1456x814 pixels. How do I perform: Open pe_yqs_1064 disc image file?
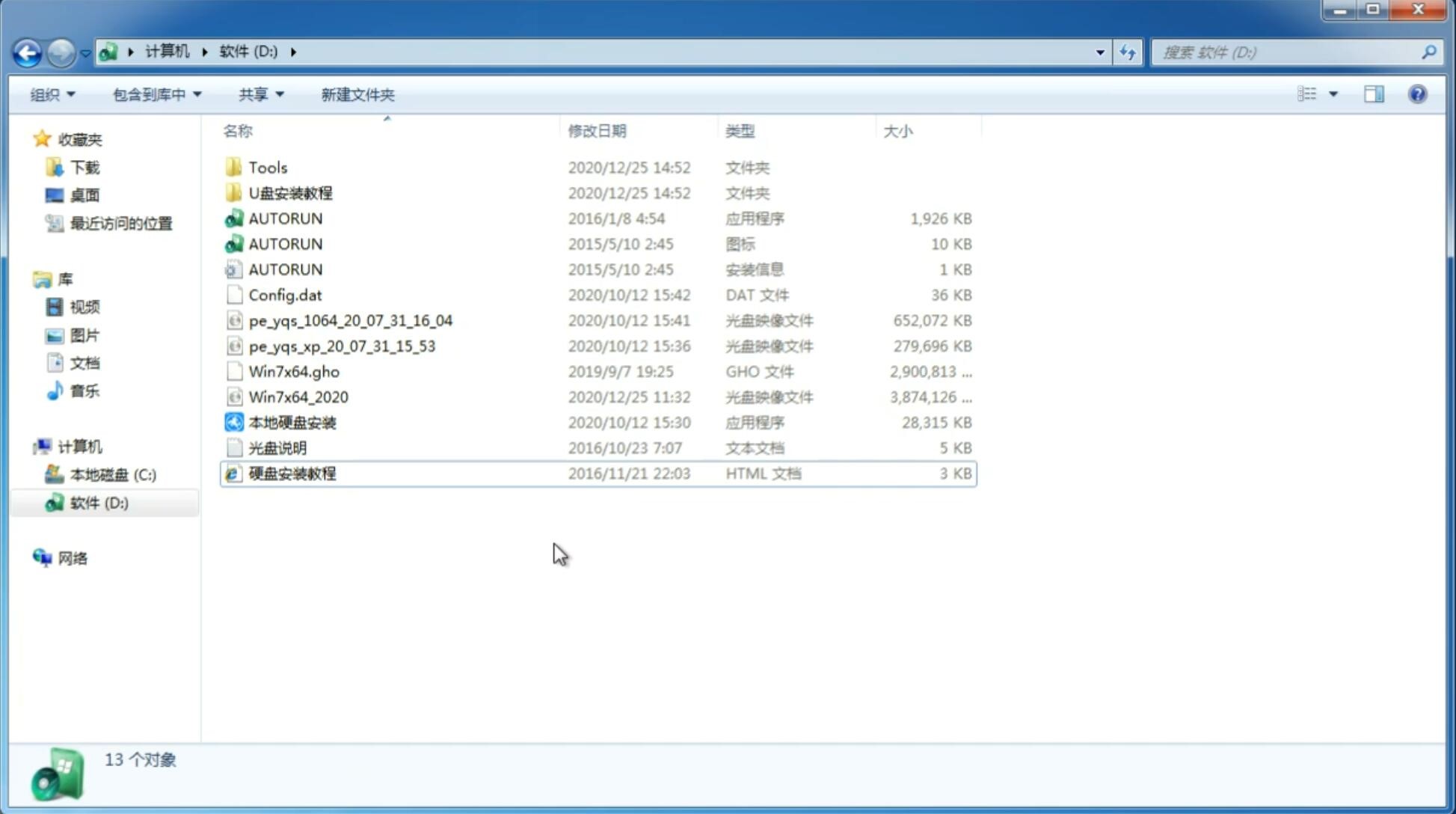[350, 320]
